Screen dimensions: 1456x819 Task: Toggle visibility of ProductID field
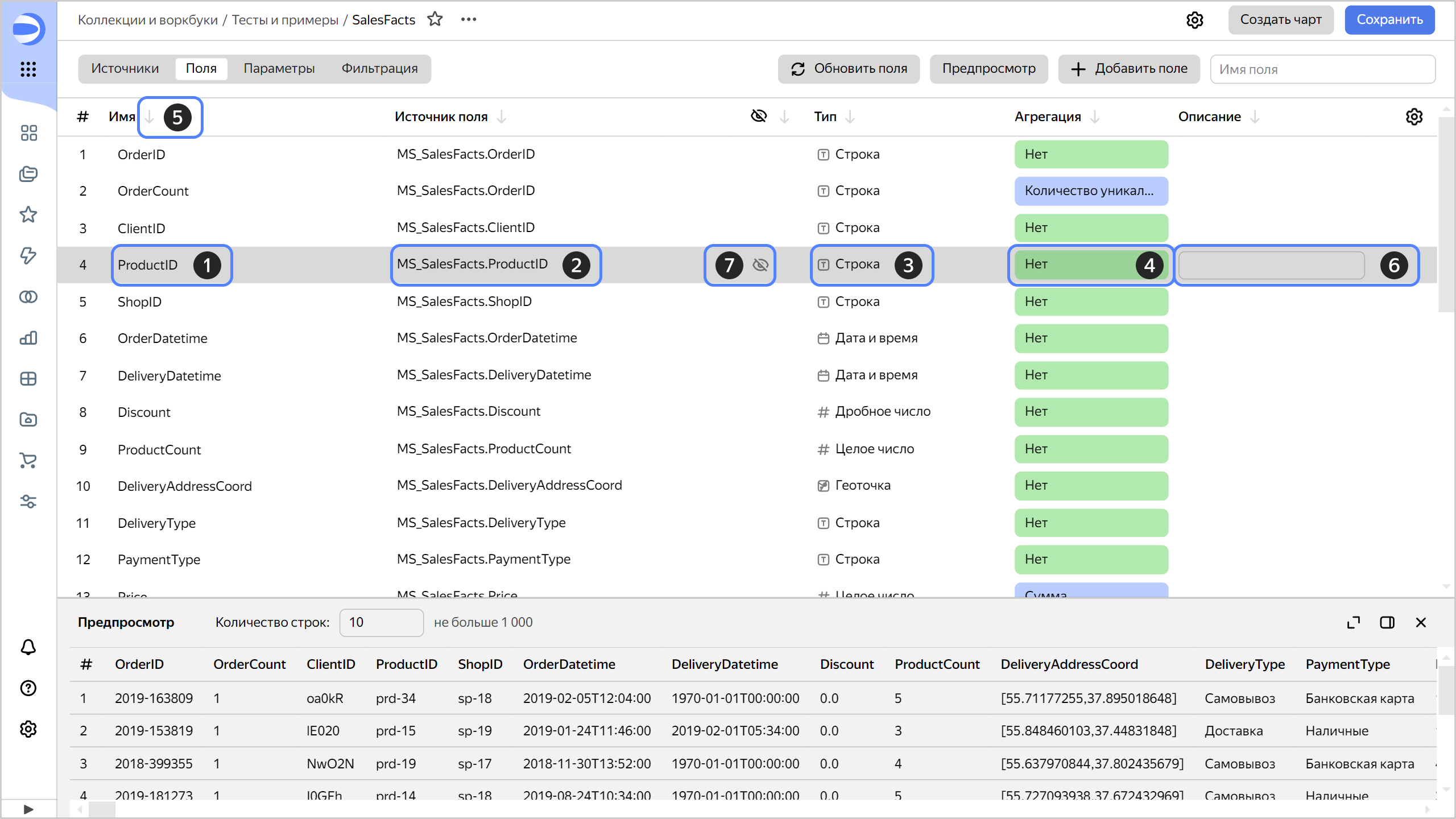(x=760, y=264)
